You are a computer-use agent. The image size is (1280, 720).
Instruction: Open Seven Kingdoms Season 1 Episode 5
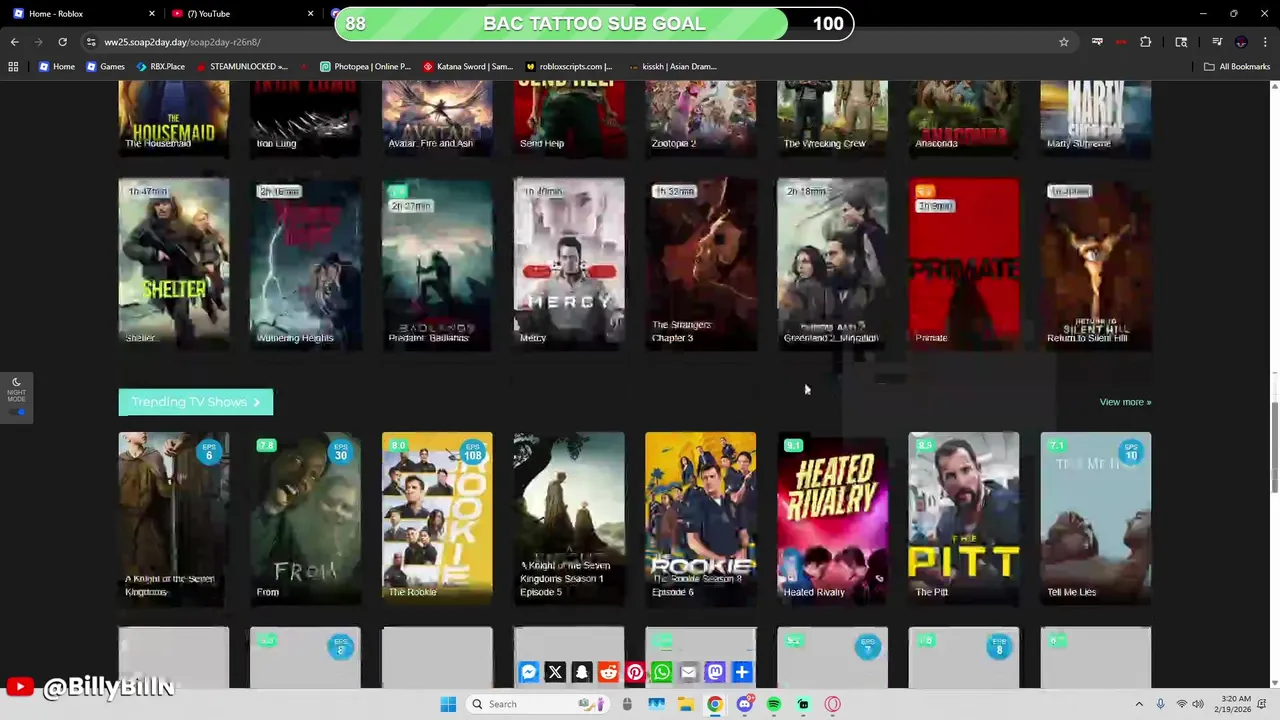click(x=569, y=518)
